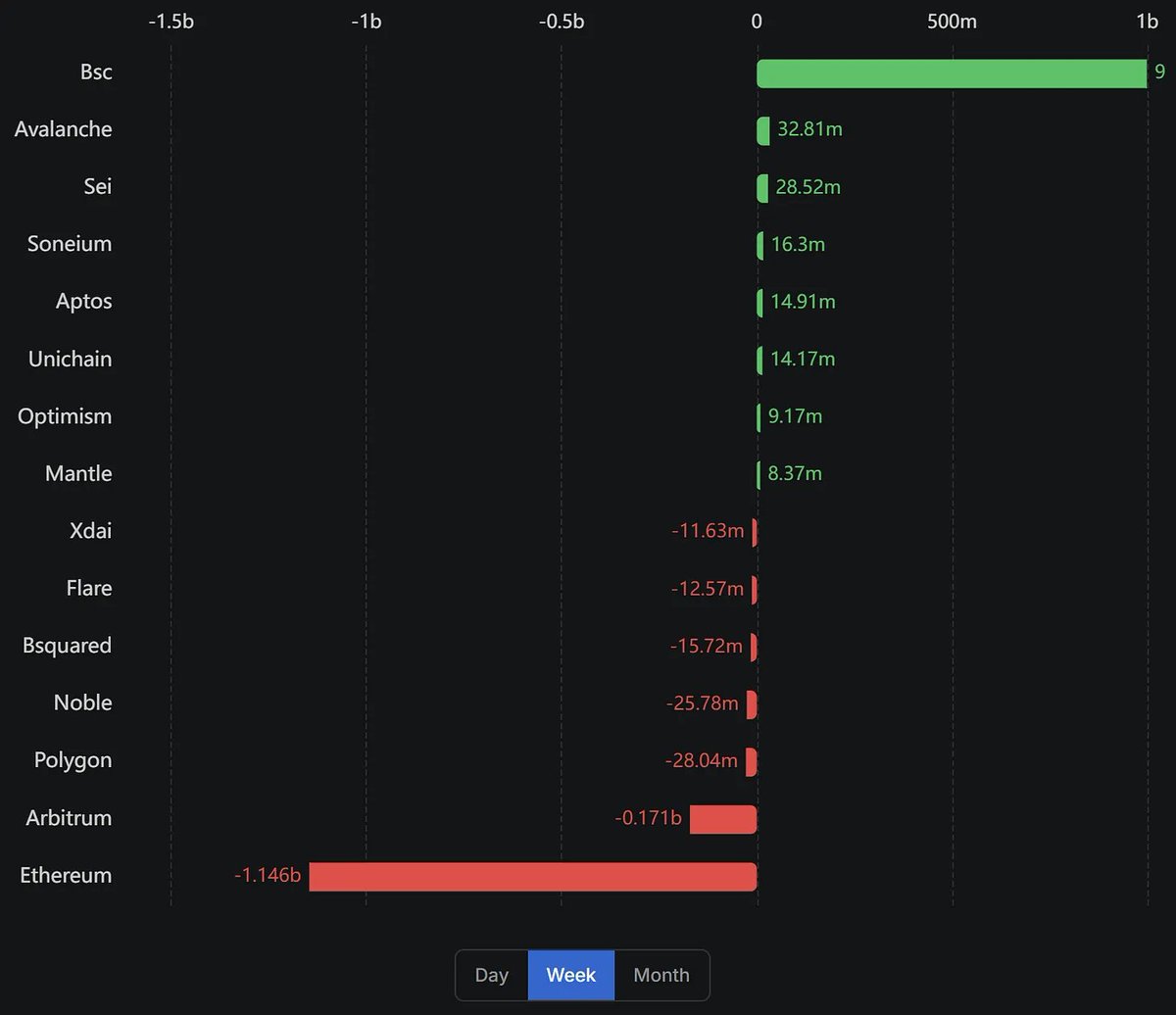Click the 500m axis tick label
Viewport: 1176px width, 1015px height.
(x=952, y=21)
